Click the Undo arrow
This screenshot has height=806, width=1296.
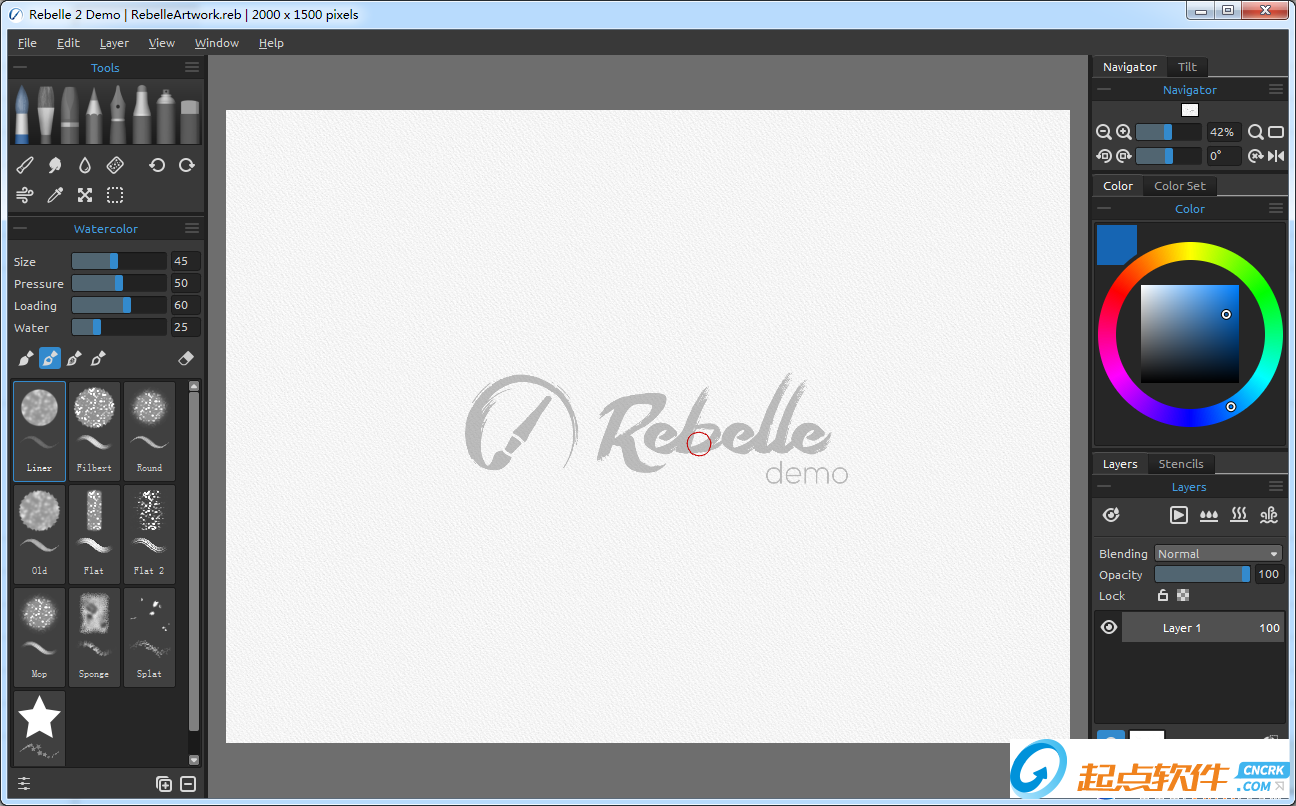(157, 165)
